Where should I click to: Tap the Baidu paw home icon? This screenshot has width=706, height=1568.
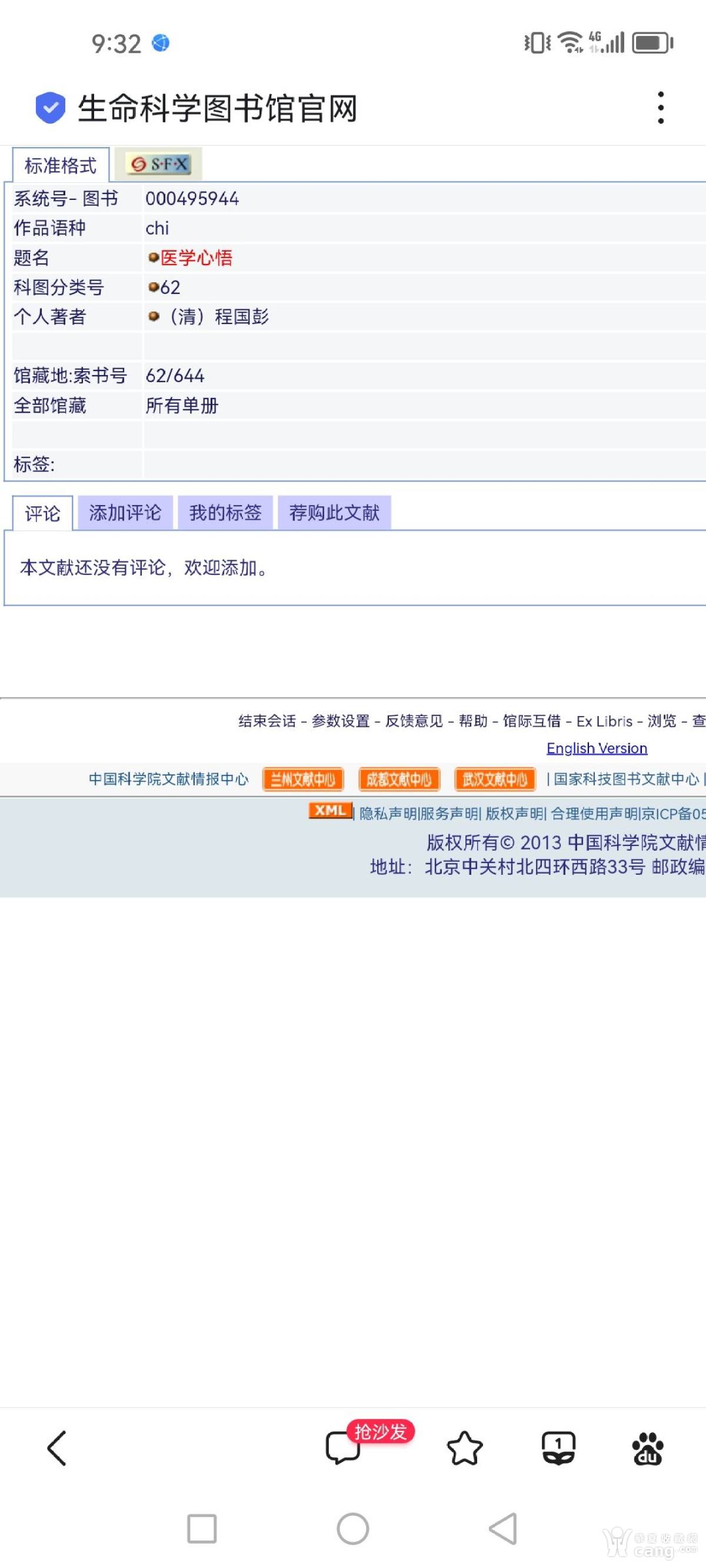click(x=648, y=1447)
